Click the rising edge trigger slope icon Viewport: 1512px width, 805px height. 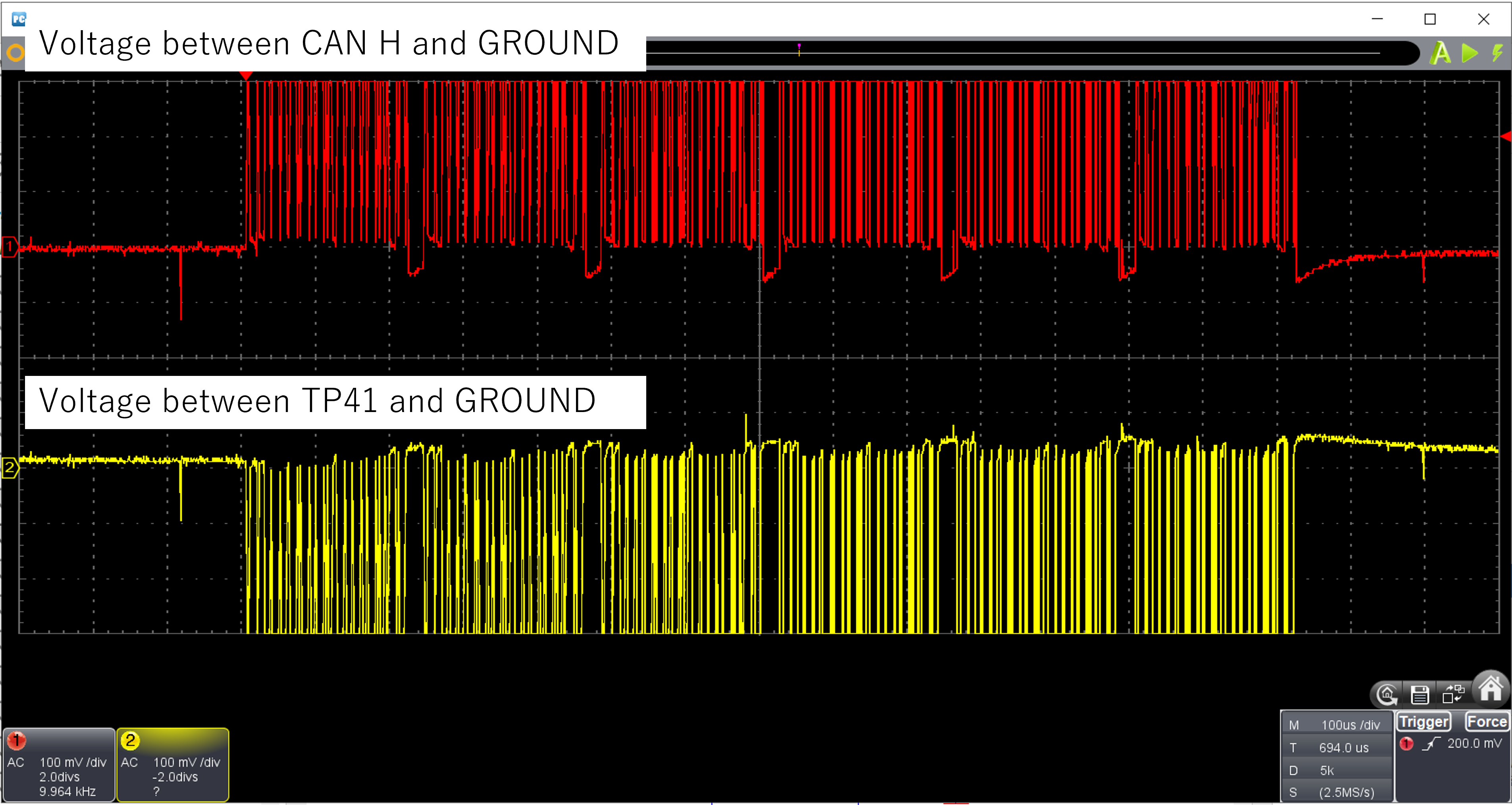[1431, 743]
